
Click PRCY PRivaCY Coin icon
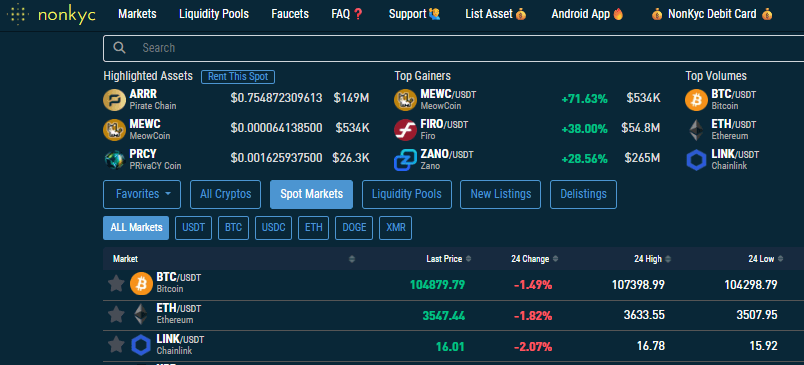[x=114, y=159]
